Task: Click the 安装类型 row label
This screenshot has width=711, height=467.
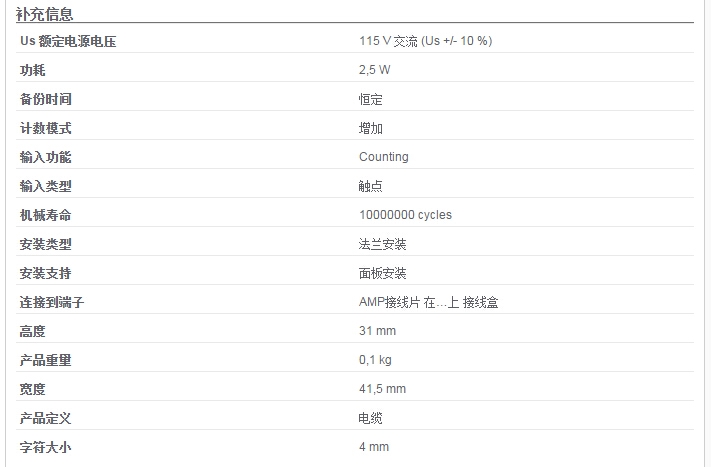Action: coord(46,244)
